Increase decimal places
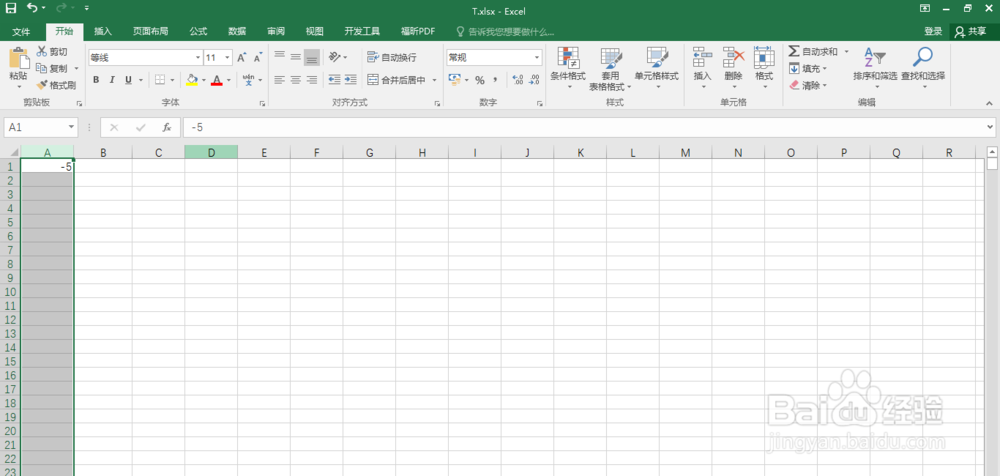 coord(518,80)
